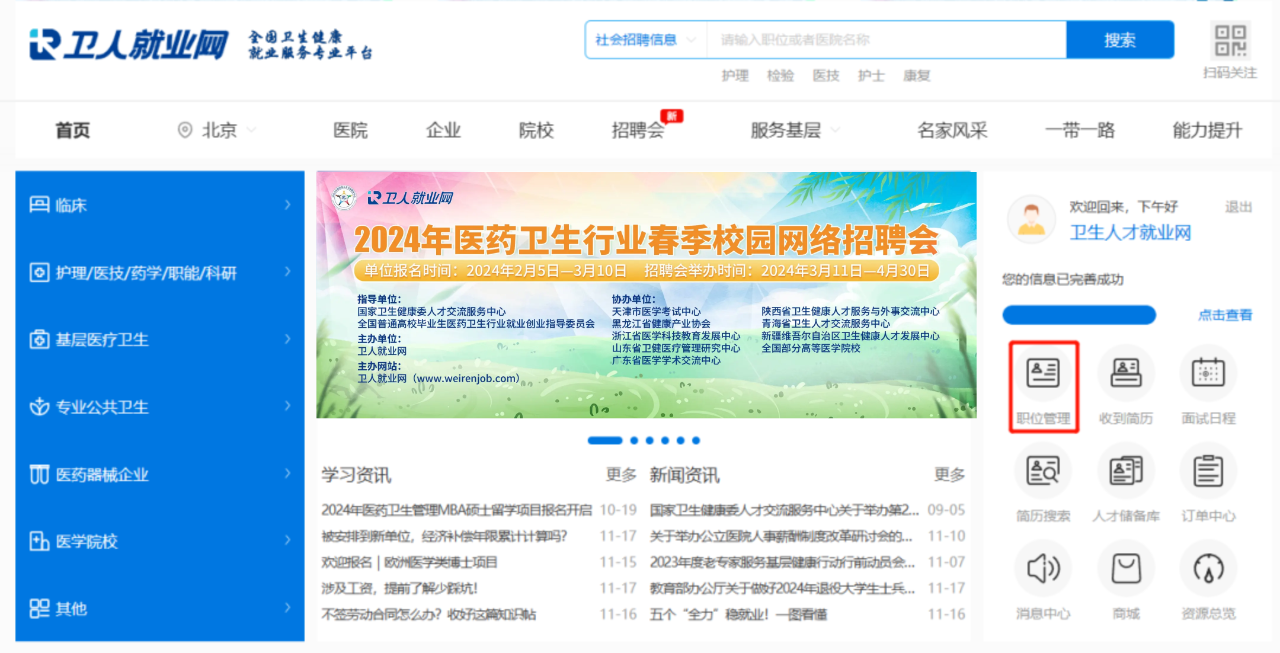This screenshot has height=653, width=1280.
Task: Click the 扫码关注 QR code
Action: pos(1229,42)
